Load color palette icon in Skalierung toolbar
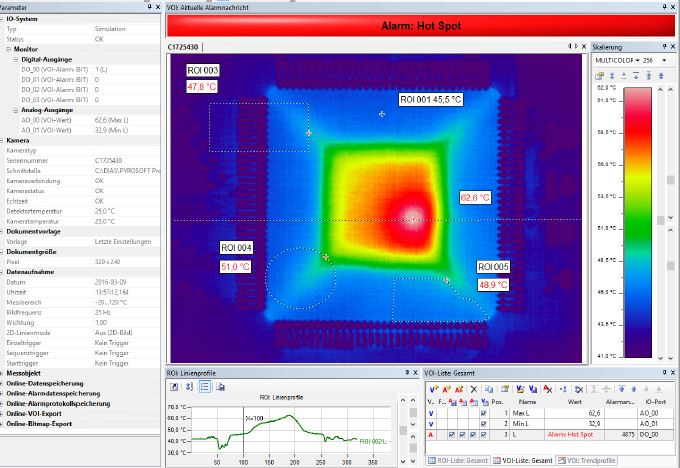This screenshot has width=680, height=468. point(599,76)
